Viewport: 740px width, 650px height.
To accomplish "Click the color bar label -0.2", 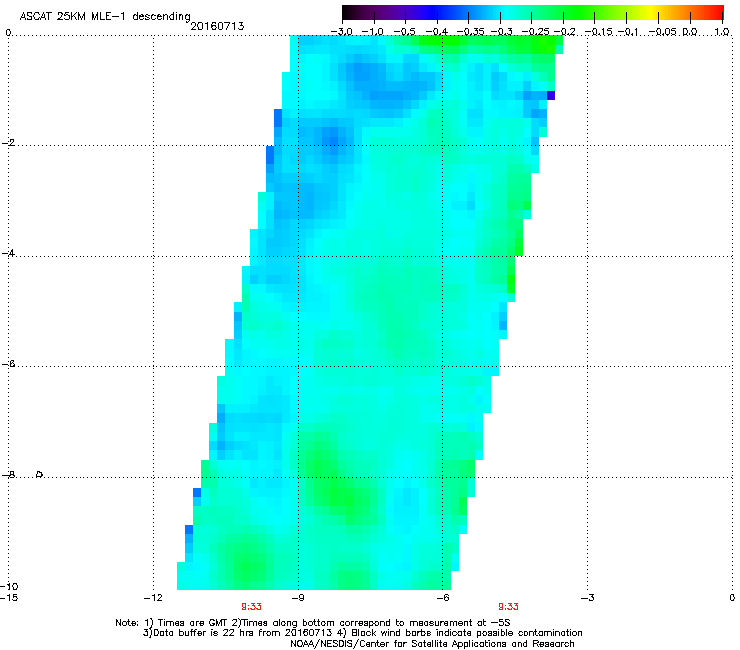I will 564,32.
